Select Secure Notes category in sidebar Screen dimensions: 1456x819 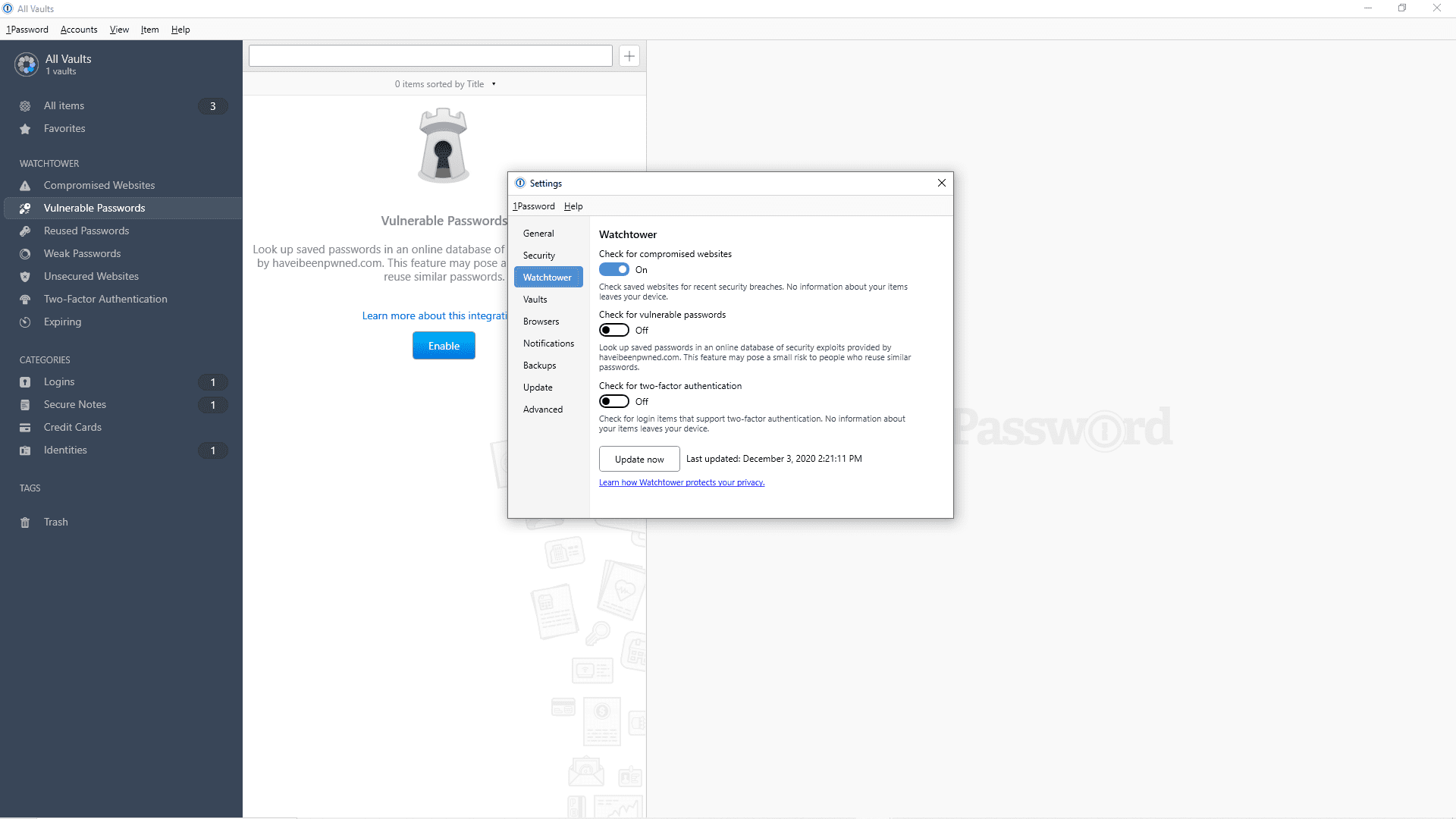pyautogui.click(x=121, y=405)
